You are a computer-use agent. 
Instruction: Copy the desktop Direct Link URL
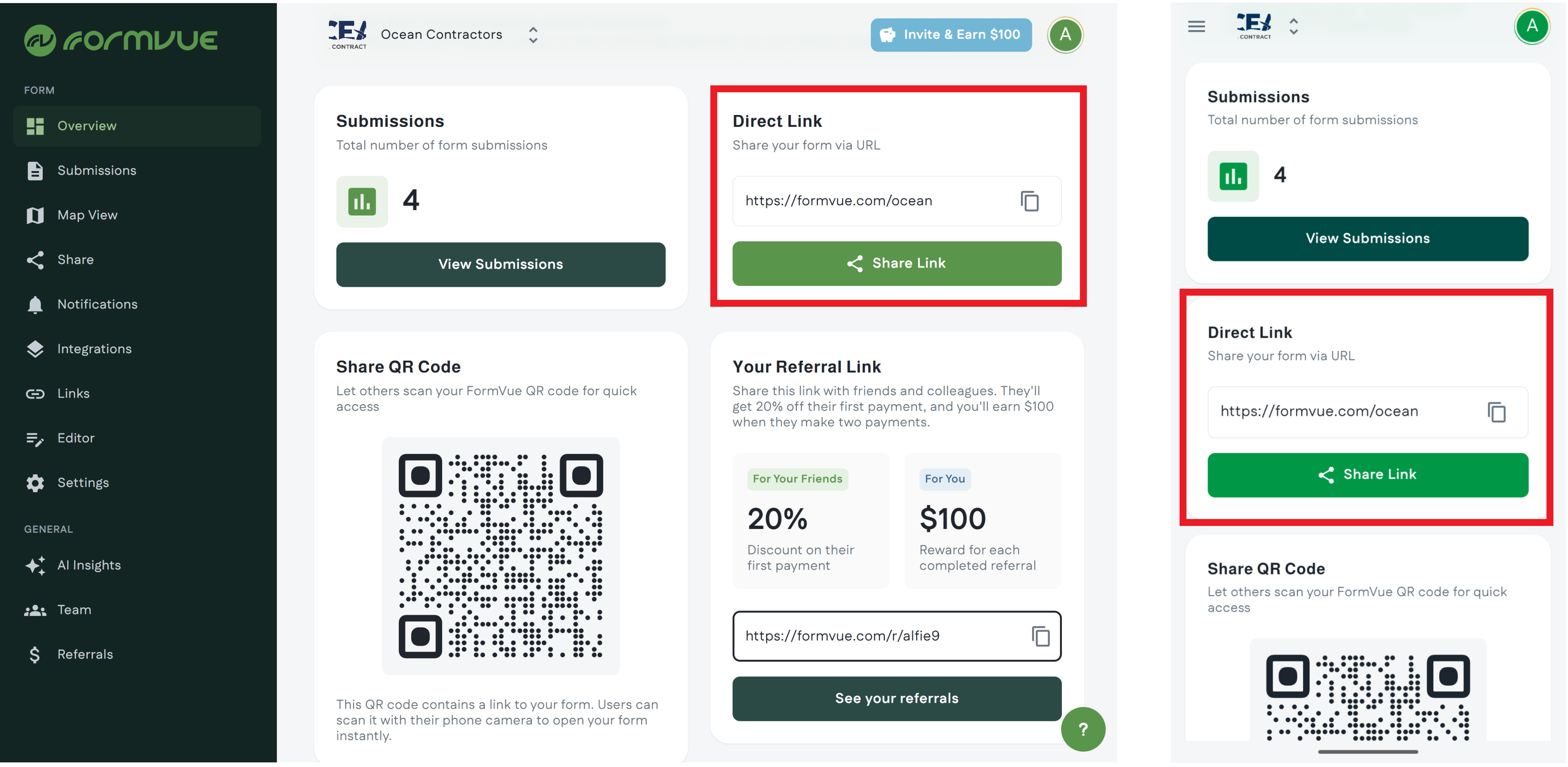point(1029,201)
